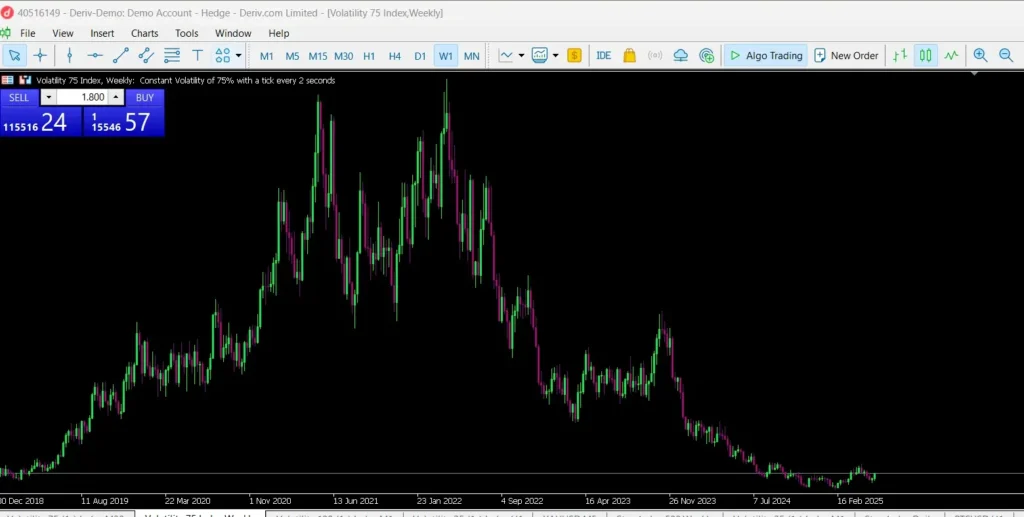Open the New Order dialog
Image resolution: width=1024 pixels, height=517 pixels.
(846, 55)
